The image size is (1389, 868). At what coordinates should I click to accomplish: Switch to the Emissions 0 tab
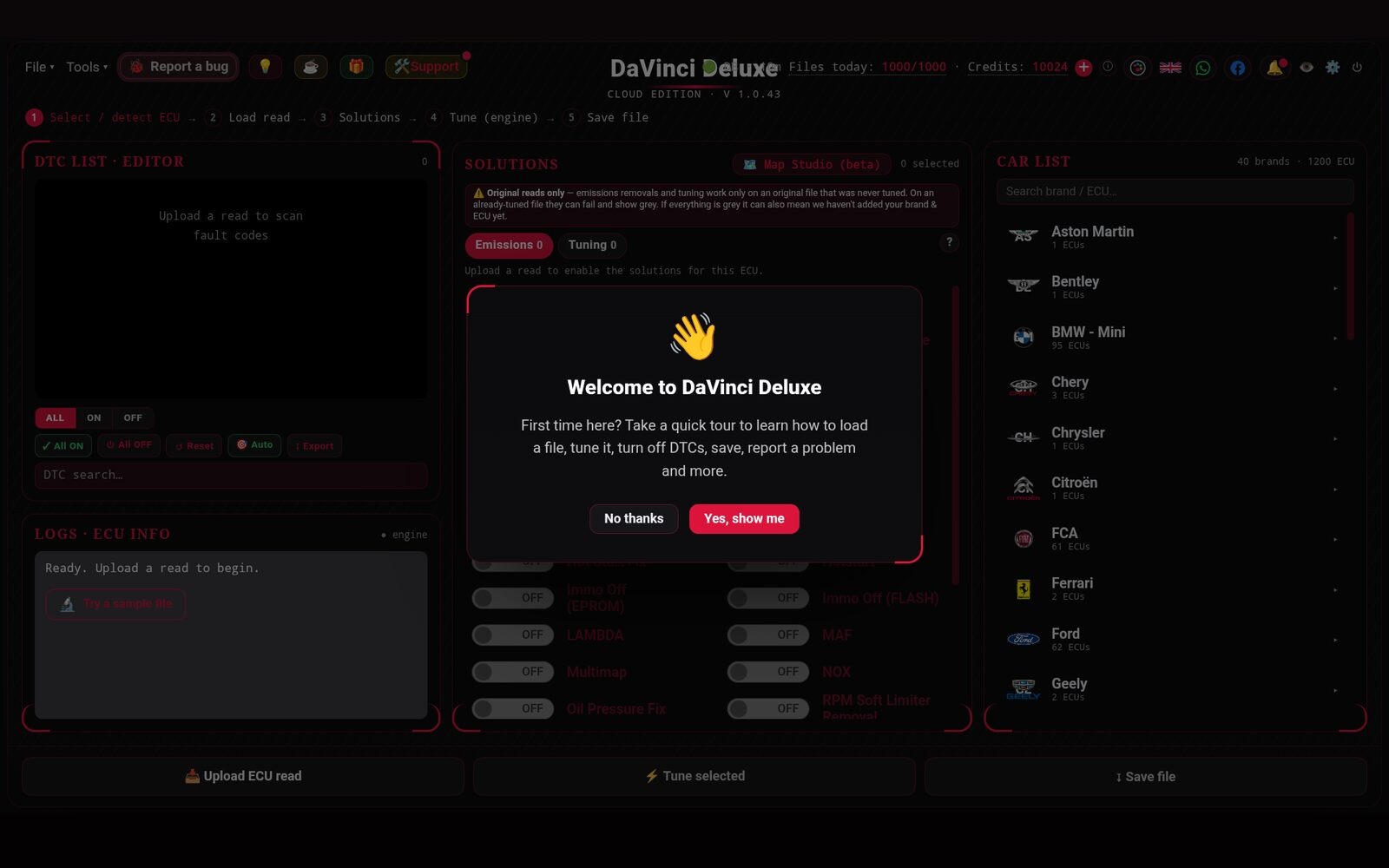point(509,245)
